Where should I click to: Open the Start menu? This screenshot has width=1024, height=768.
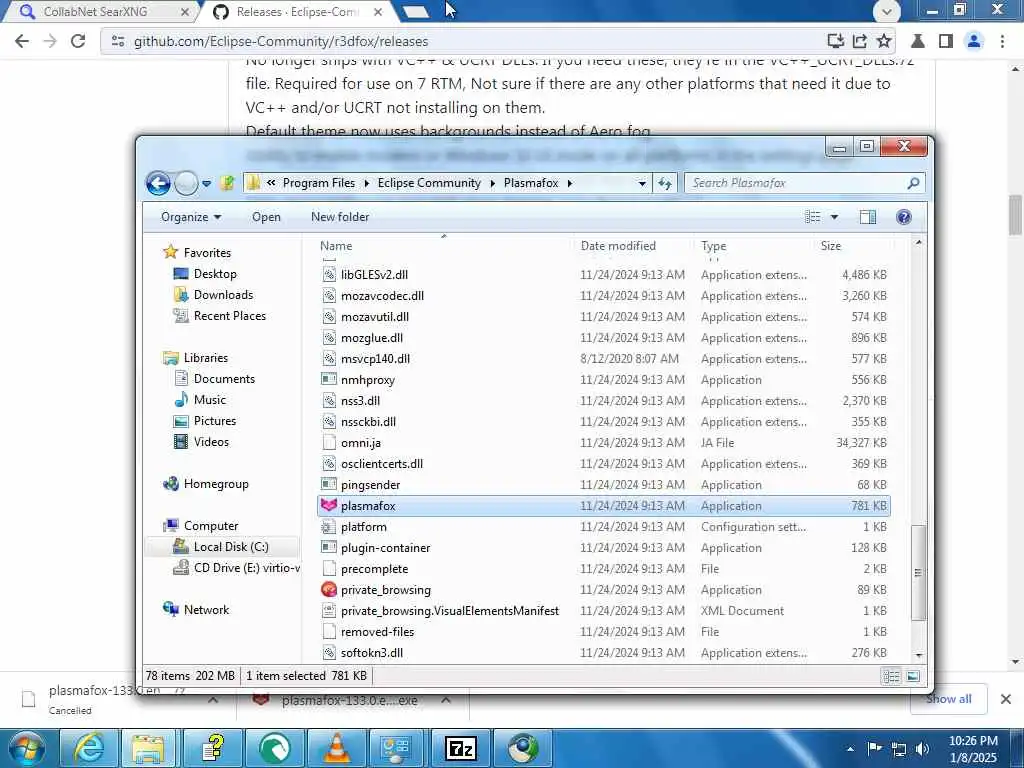point(26,748)
